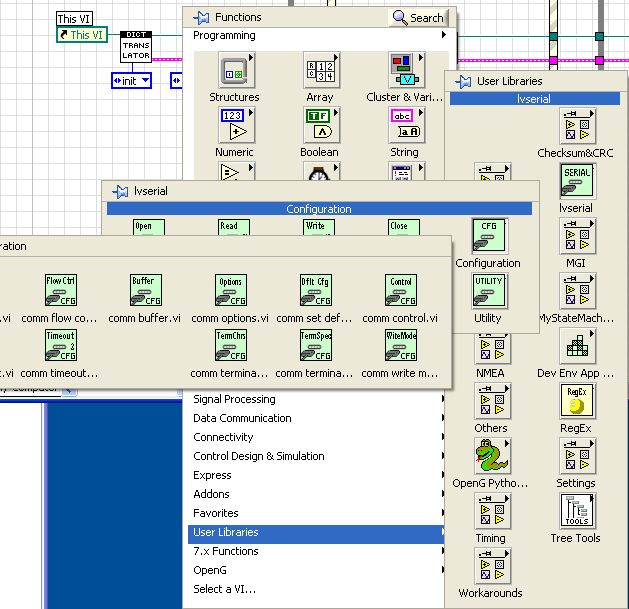This screenshot has height=609, width=629.
Task: Open the OpenG Python snake icon
Action: 492,456
